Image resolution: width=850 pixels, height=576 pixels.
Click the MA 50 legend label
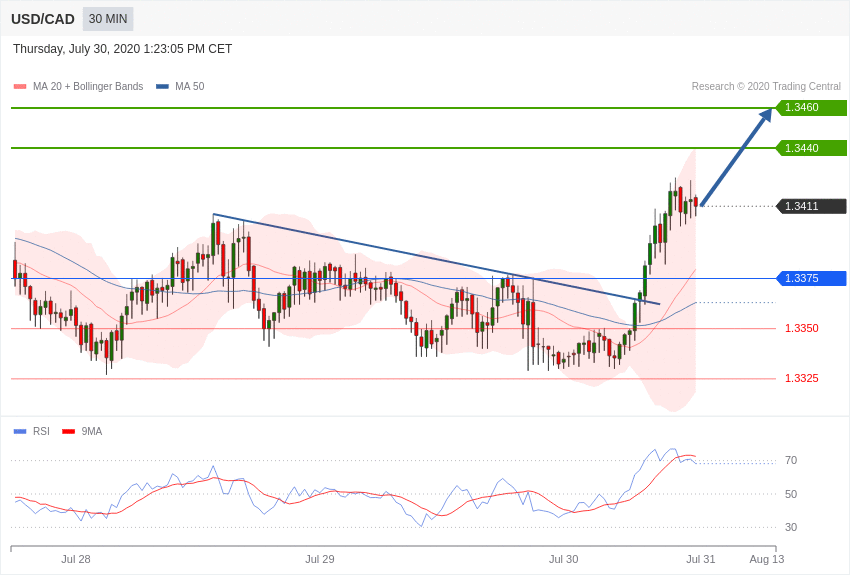point(190,87)
